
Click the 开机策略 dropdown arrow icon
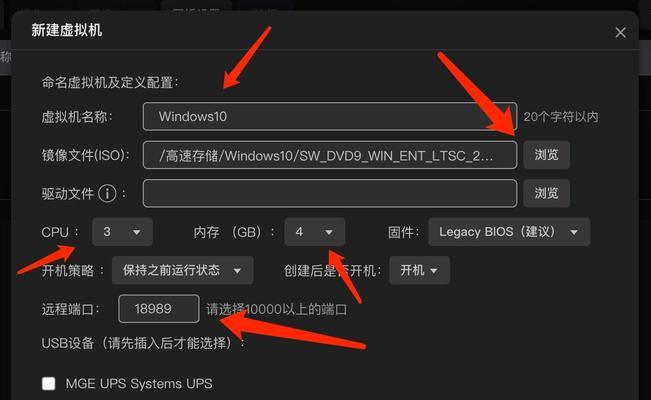coord(237,271)
